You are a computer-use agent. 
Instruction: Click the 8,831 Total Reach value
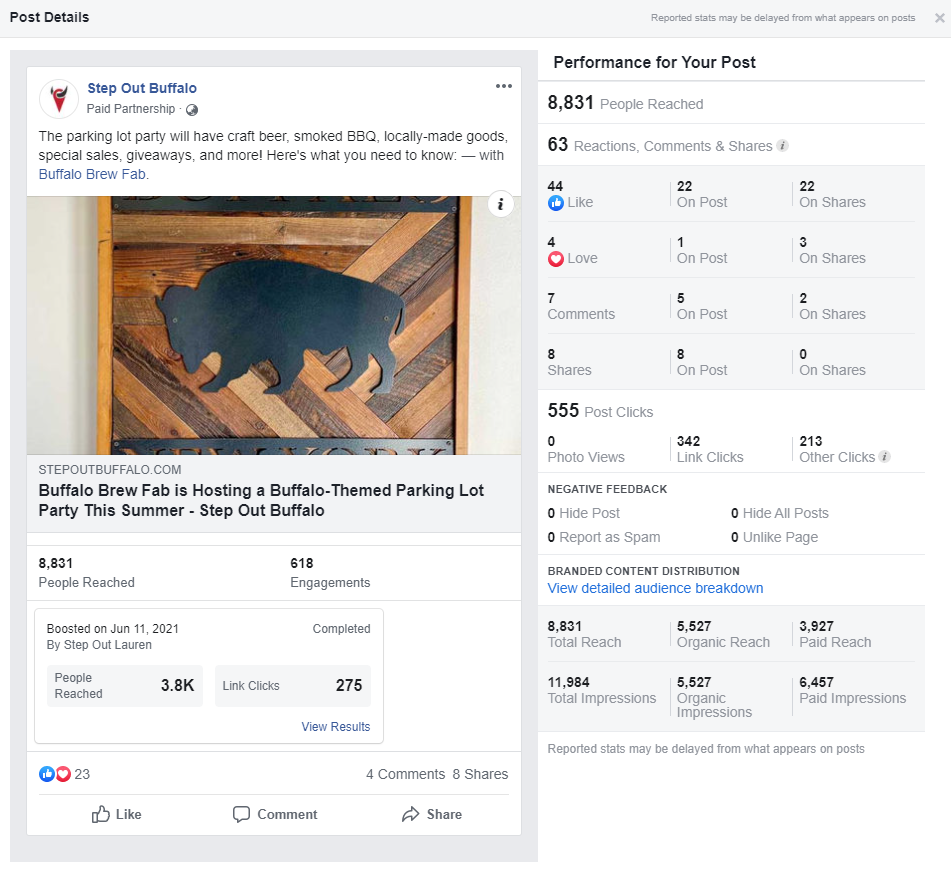point(584,634)
